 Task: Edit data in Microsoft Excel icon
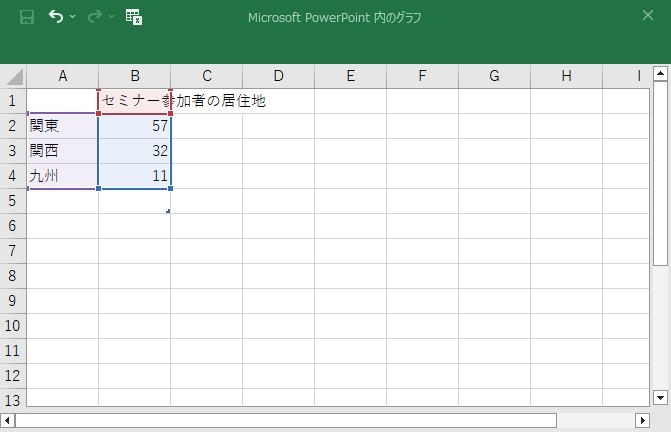134,17
